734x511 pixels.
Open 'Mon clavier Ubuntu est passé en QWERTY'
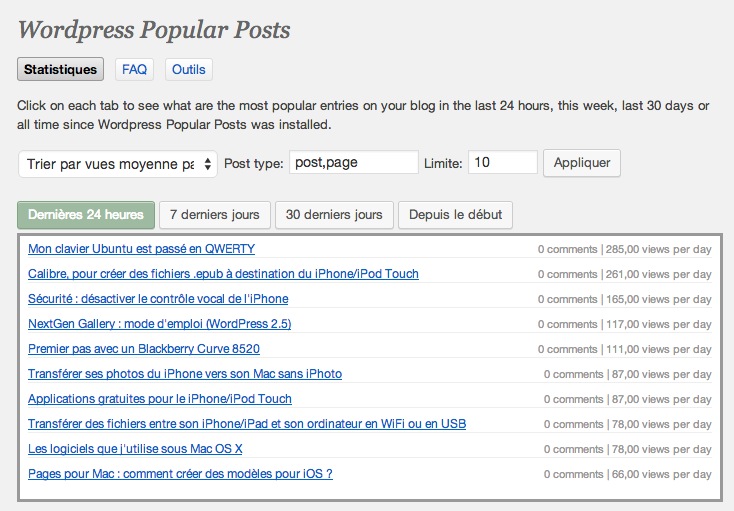pyautogui.click(x=141, y=248)
